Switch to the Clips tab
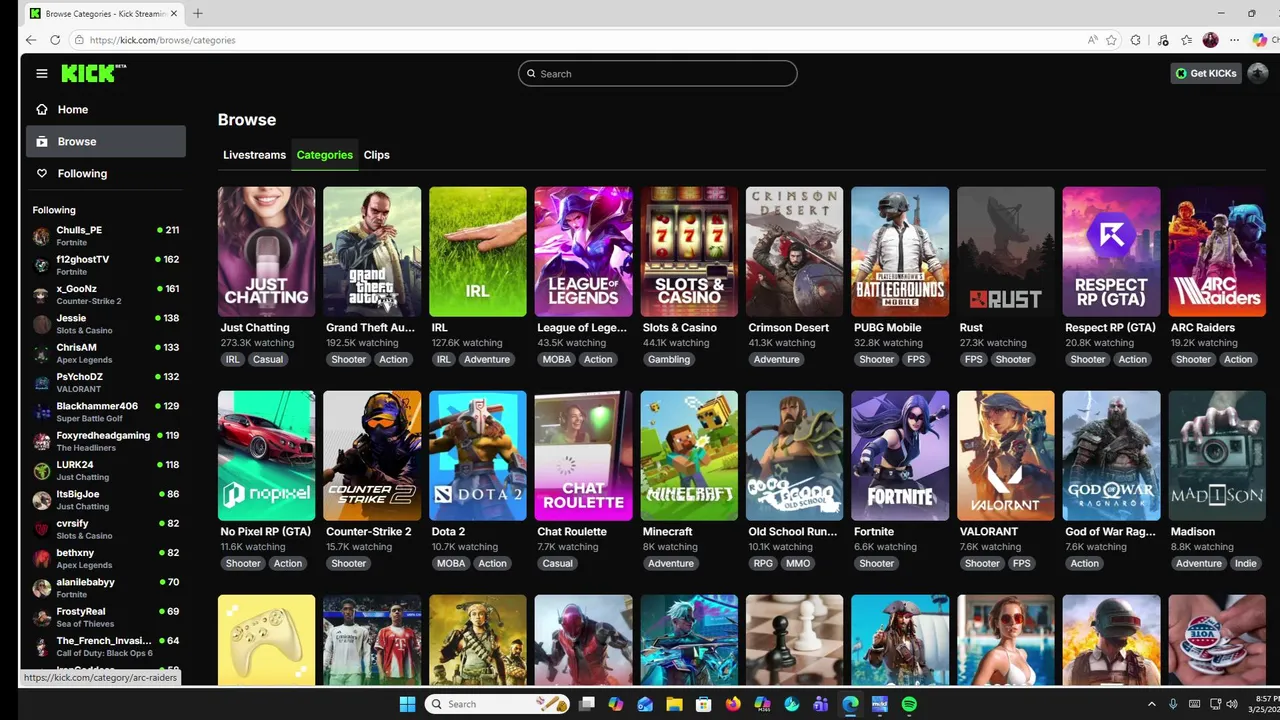The width and height of the screenshot is (1280, 720). 377,155
